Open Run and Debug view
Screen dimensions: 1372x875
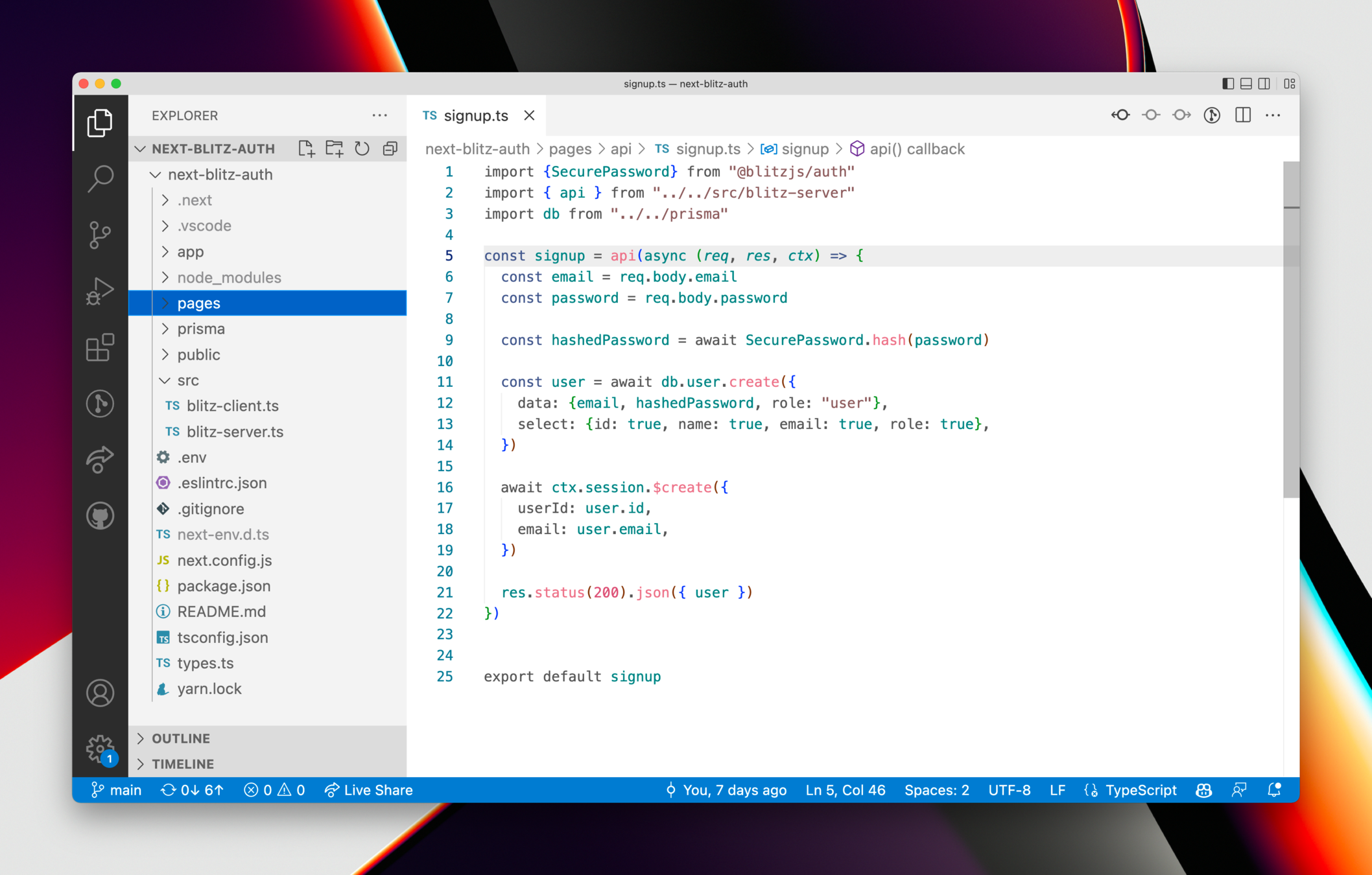coord(100,291)
